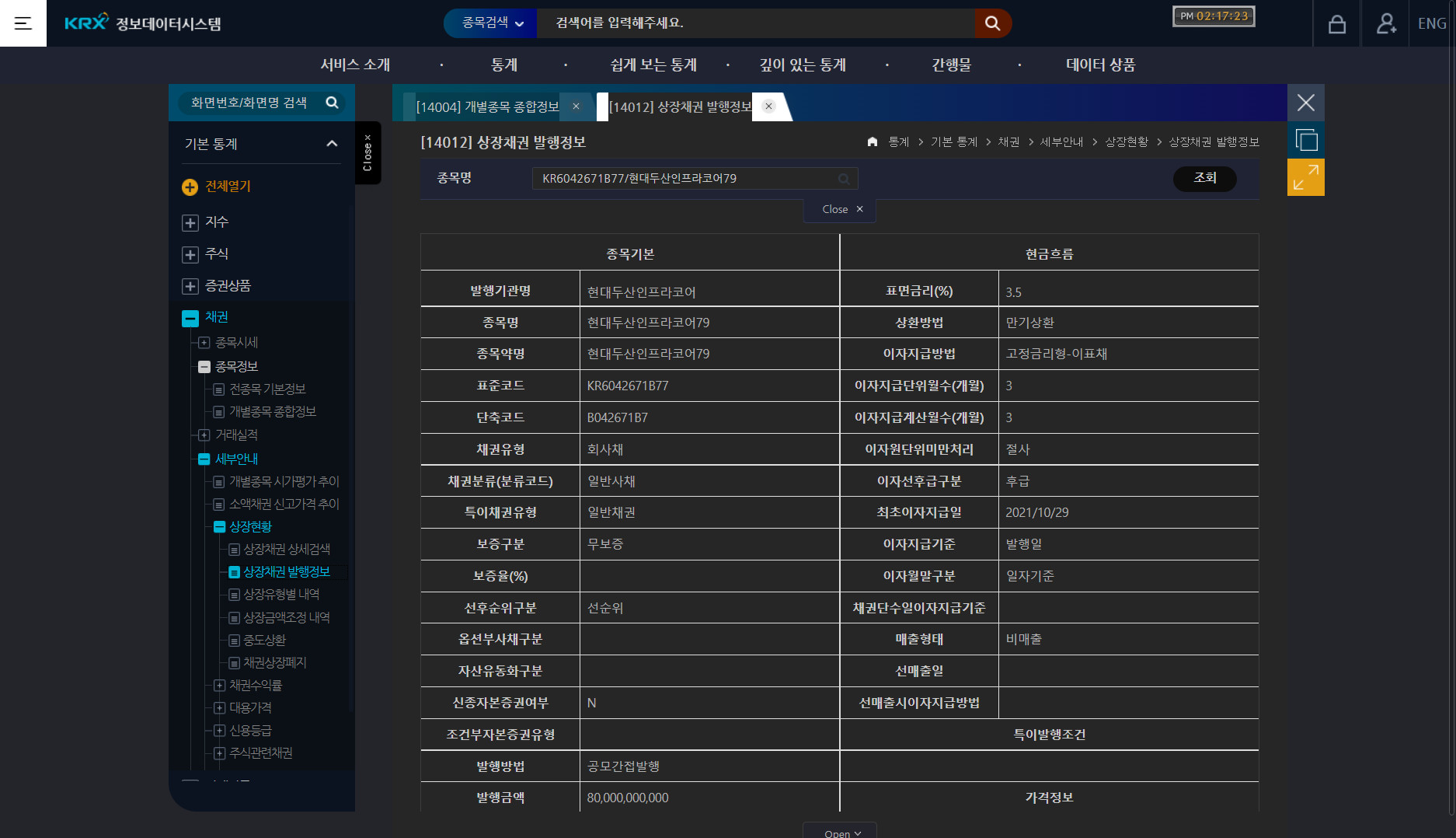The height and width of the screenshot is (838, 1456).
Task: Open the 쉽게 보는 통계 menu
Action: (x=653, y=65)
